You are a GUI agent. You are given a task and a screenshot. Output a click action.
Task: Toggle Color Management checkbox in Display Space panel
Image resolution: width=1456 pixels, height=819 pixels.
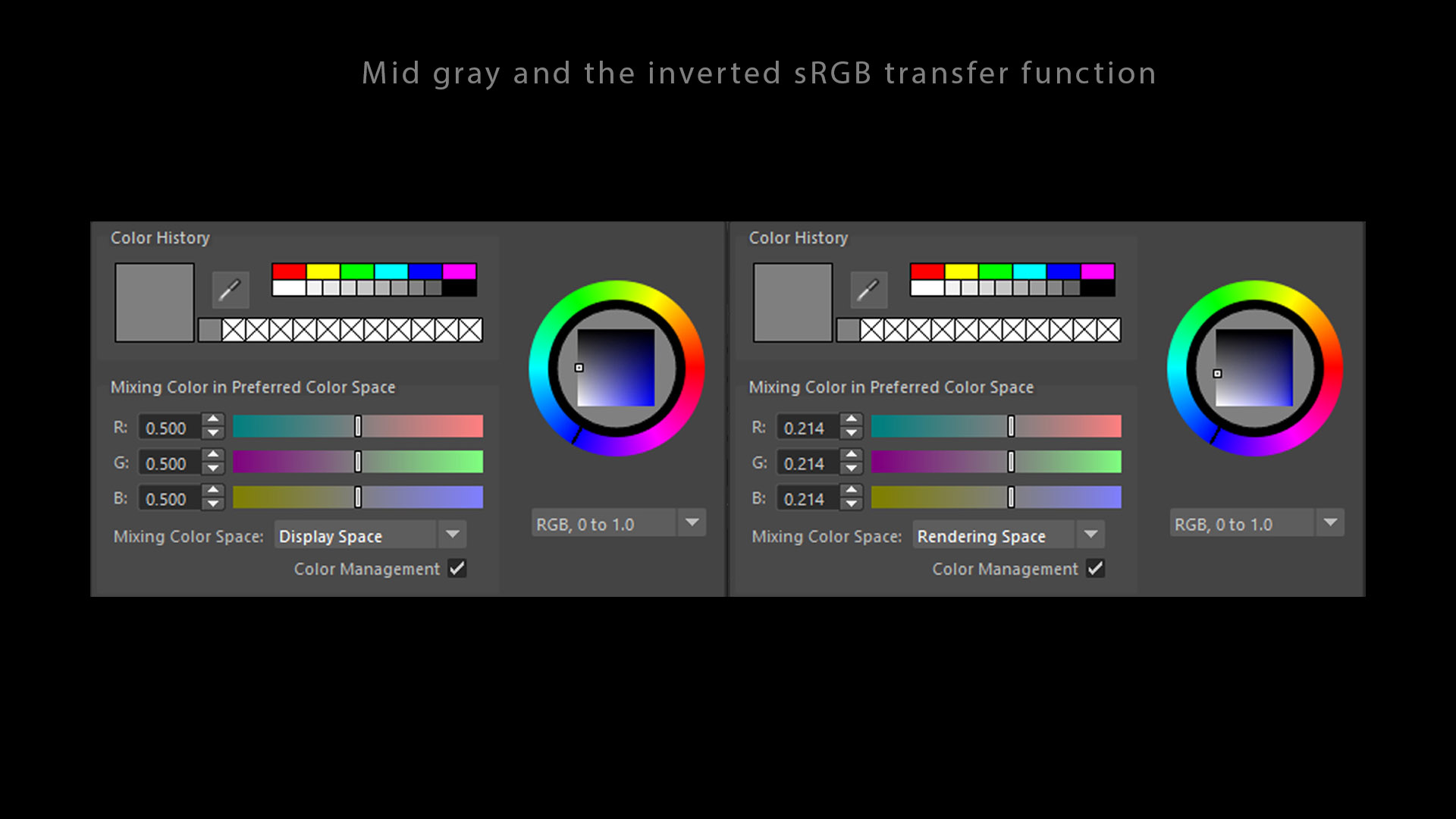click(457, 568)
